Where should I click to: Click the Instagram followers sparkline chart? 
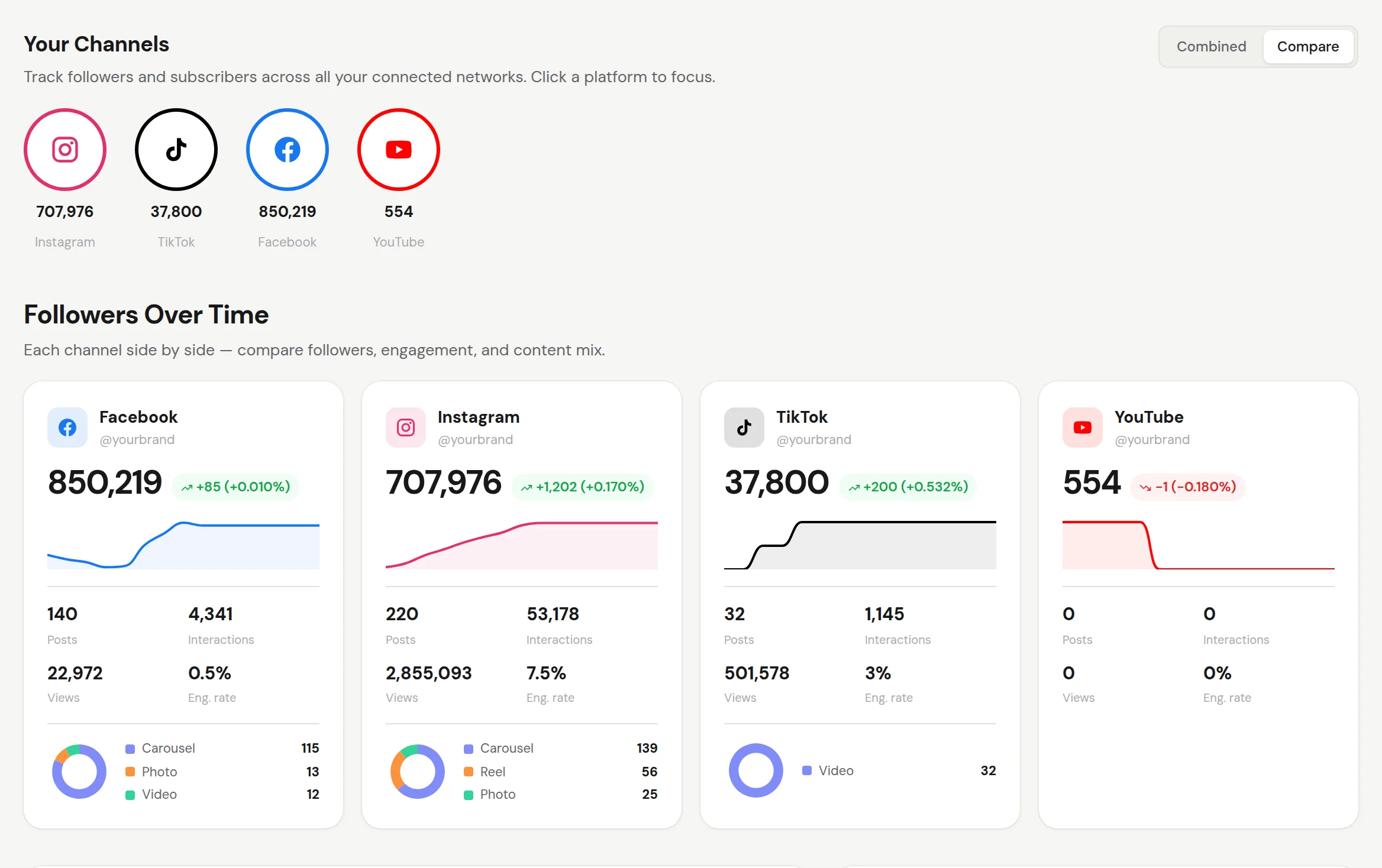coord(522,545)
